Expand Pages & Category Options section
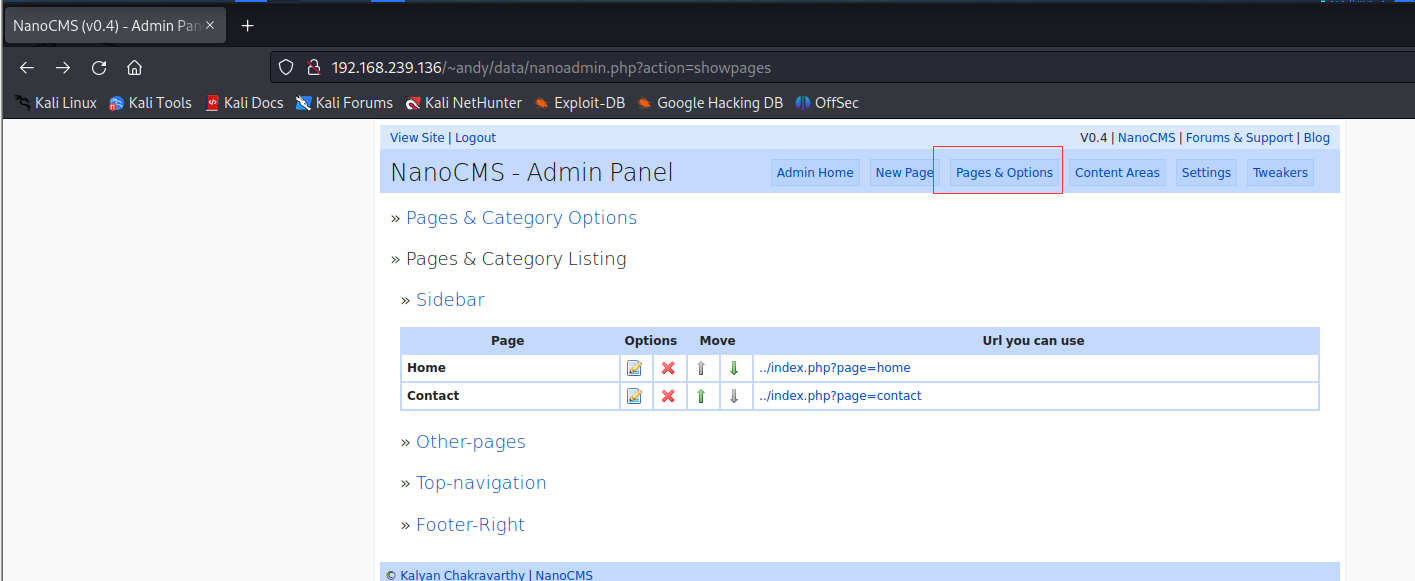Image resolution: width=1415 pixels, height=581 pixels. (521, 218)
